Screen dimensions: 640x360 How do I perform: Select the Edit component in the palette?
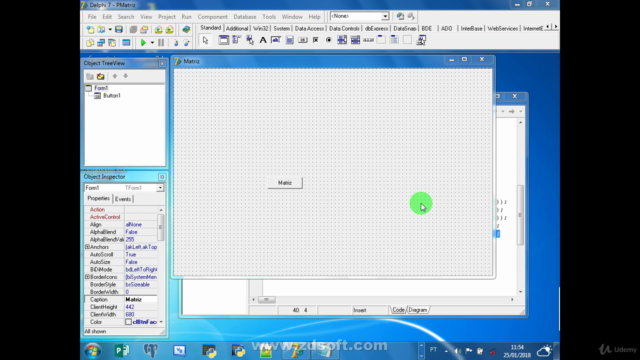[276, 40]
